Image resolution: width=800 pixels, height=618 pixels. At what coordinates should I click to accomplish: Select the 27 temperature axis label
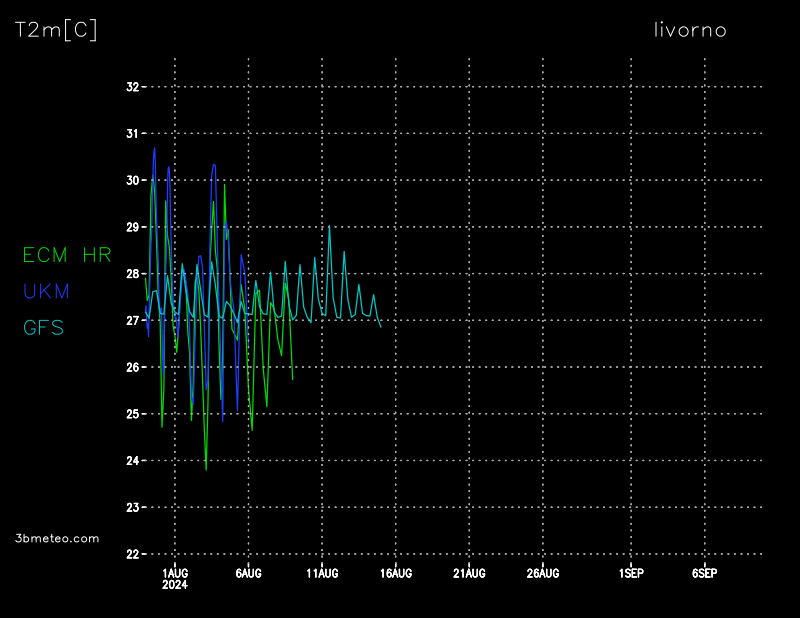[x=132, y=321]
